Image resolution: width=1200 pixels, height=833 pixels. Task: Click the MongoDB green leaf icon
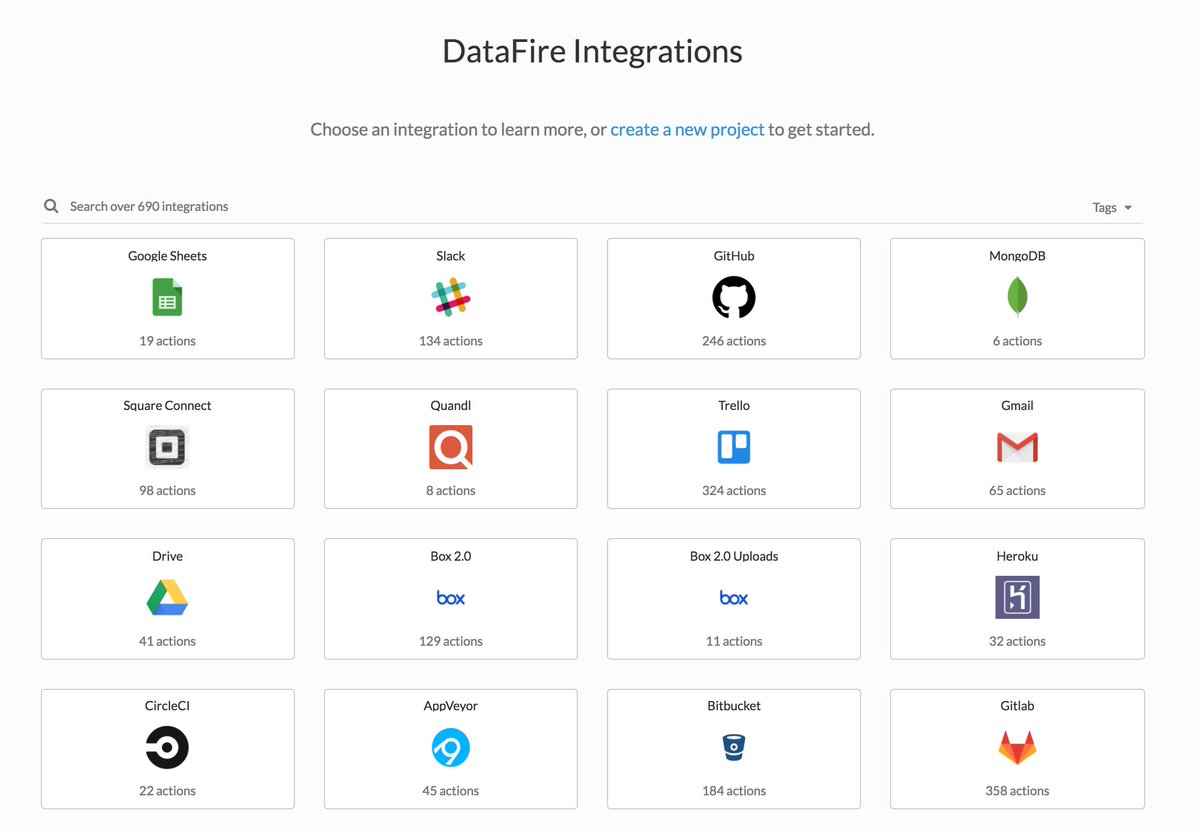(x=1017, y=298)
